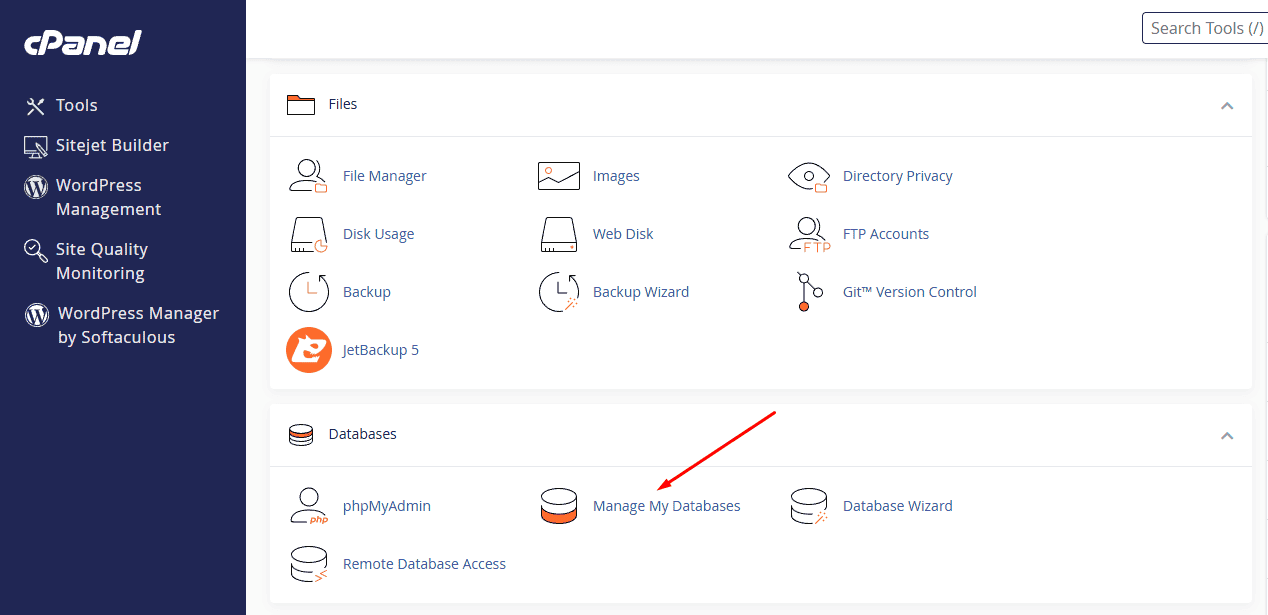This screenshot has width=1268, height=615.
Task: Focus the Search Tools input field
Action: 1205,28
